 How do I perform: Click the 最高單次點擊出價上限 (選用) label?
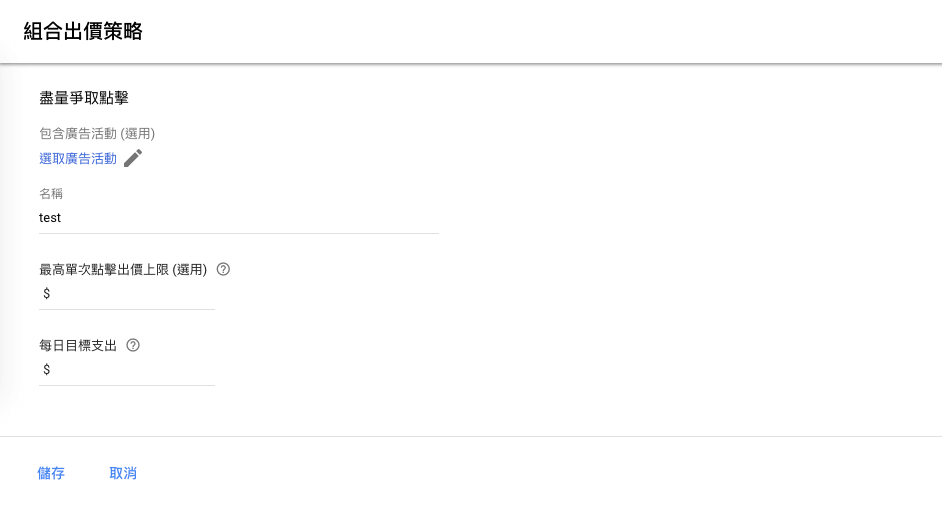(x=123, y=269)
